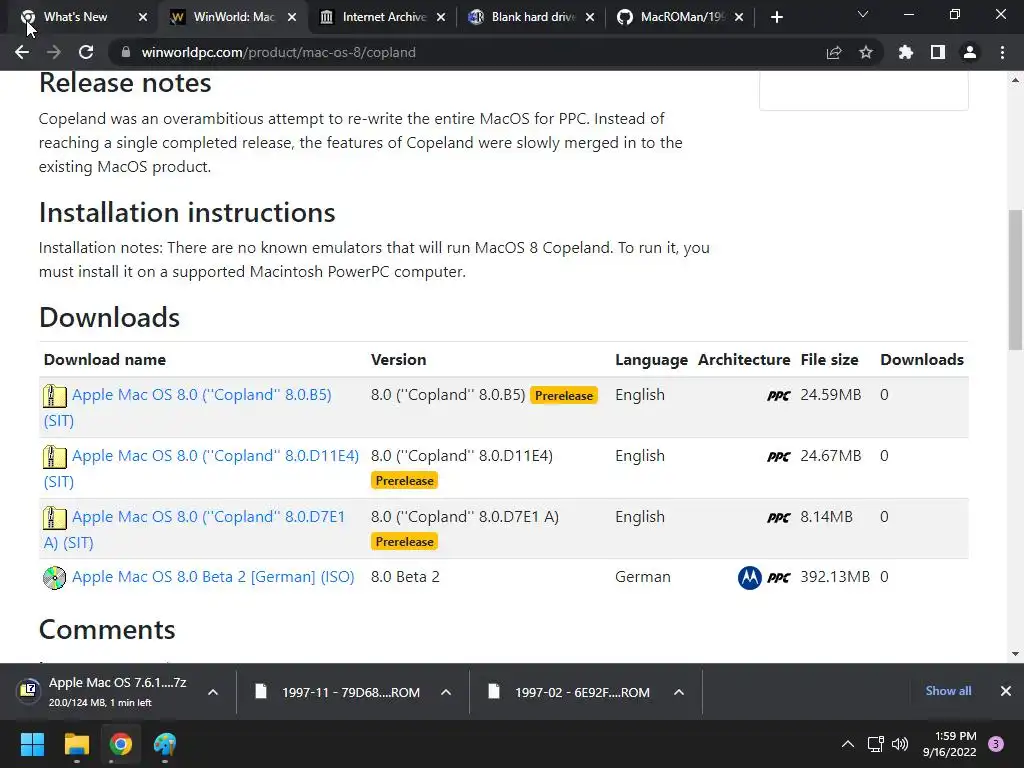
Task: Toggle the browser side panel icon
Action: pyautogui.click(x=938, y=52)
